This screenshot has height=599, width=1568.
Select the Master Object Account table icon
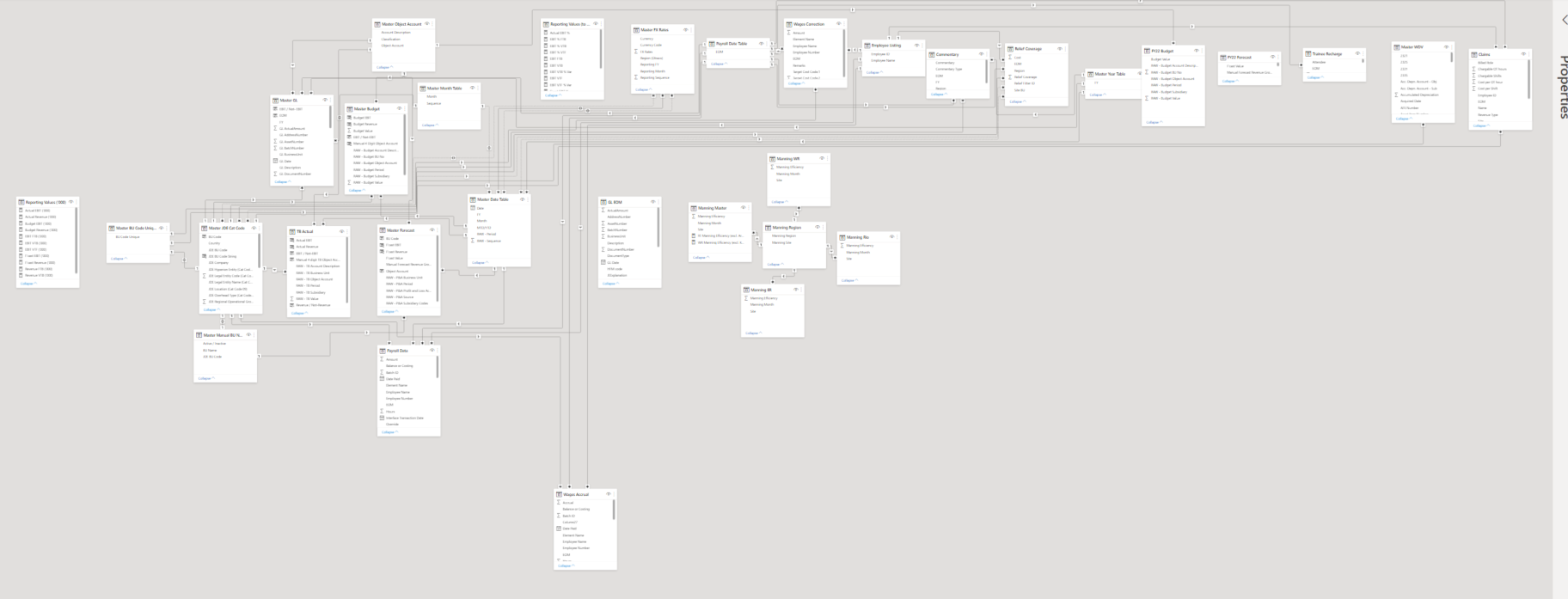click(x=377, y=24)
